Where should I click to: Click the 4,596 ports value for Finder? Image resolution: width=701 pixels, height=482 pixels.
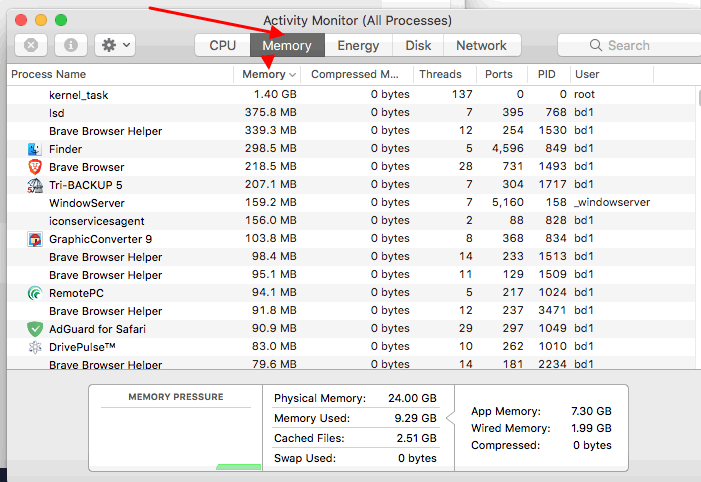pyautogui.click(x=507, y=148)
